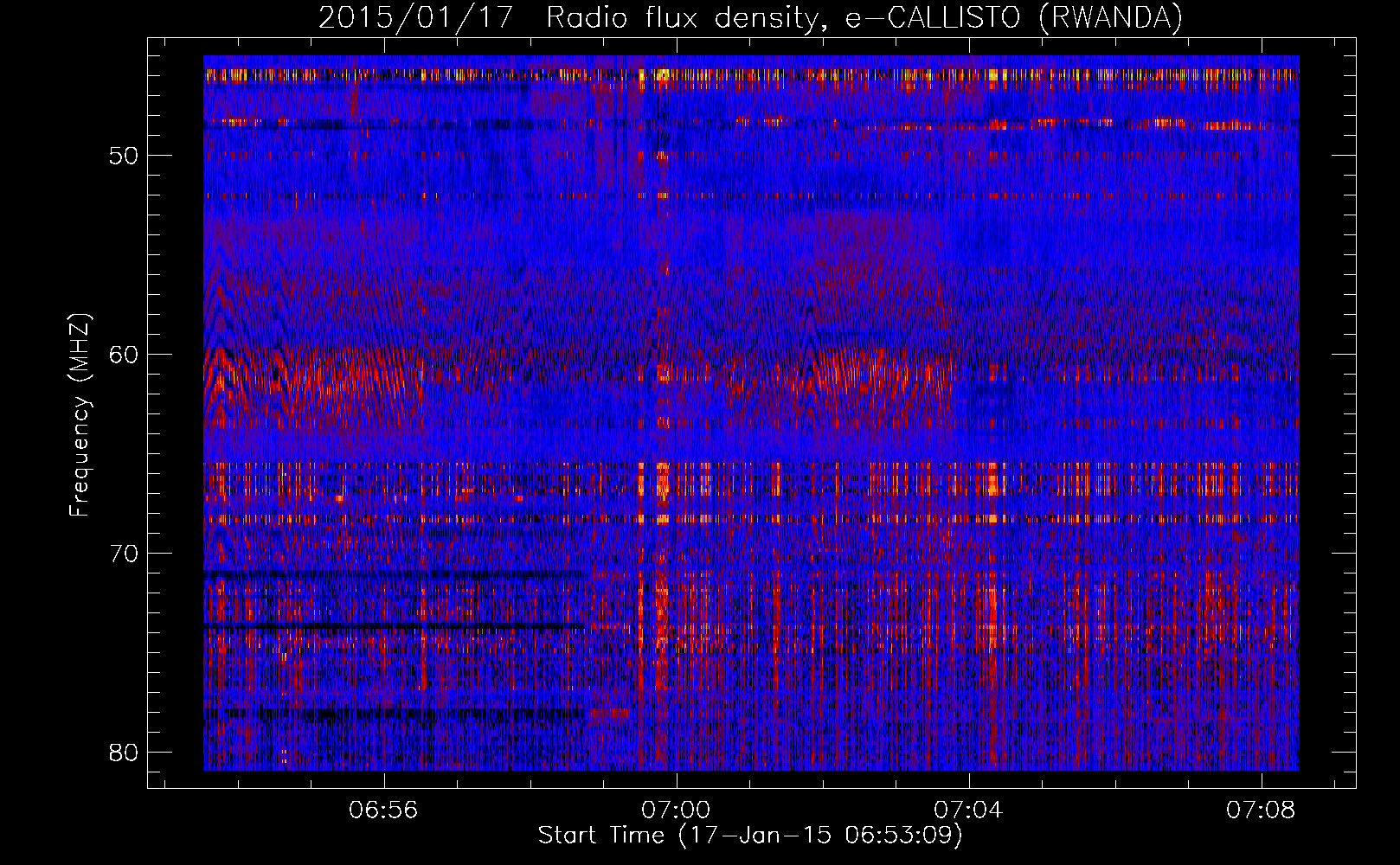The image size is (1400, 865).
Task: Click the 07:00 time tick label
Action: coord(675,810)
